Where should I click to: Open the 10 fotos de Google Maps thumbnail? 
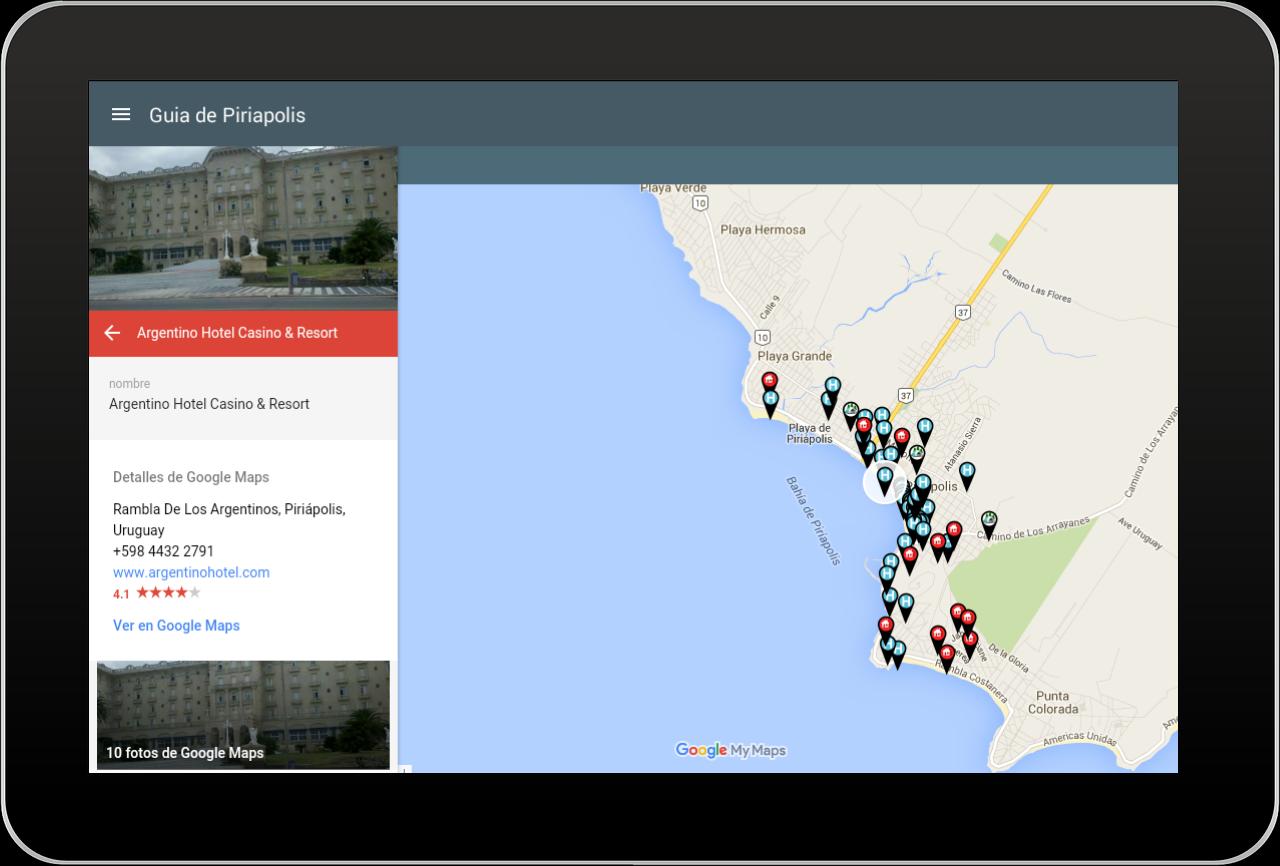[x=243, y=714]
